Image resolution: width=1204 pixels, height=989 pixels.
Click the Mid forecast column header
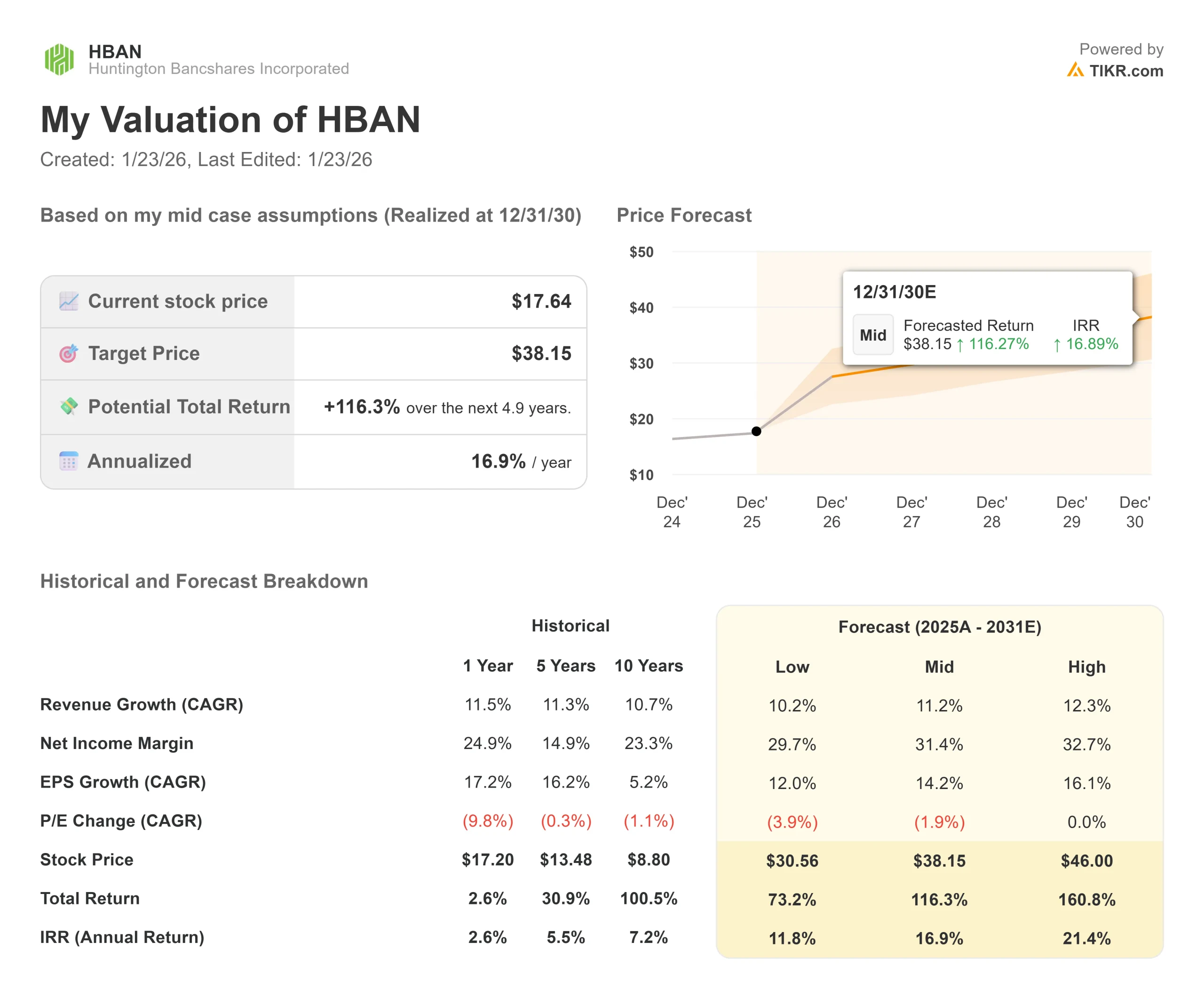coord(939,667)
